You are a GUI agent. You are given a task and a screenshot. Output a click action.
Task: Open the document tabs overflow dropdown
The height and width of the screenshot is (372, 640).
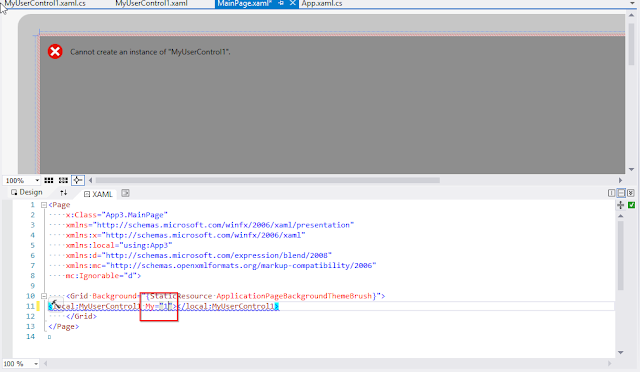tap(632, 3)
